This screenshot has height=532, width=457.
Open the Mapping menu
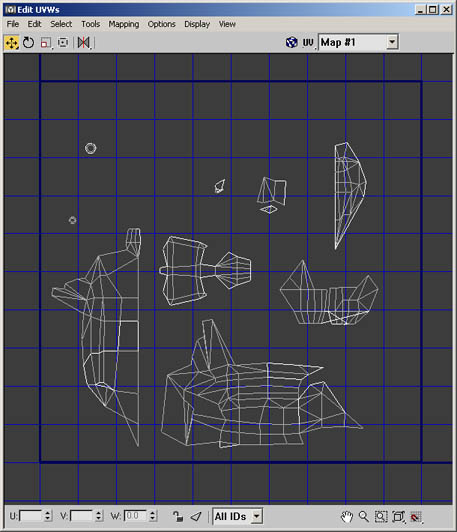[x=124, y=24]
